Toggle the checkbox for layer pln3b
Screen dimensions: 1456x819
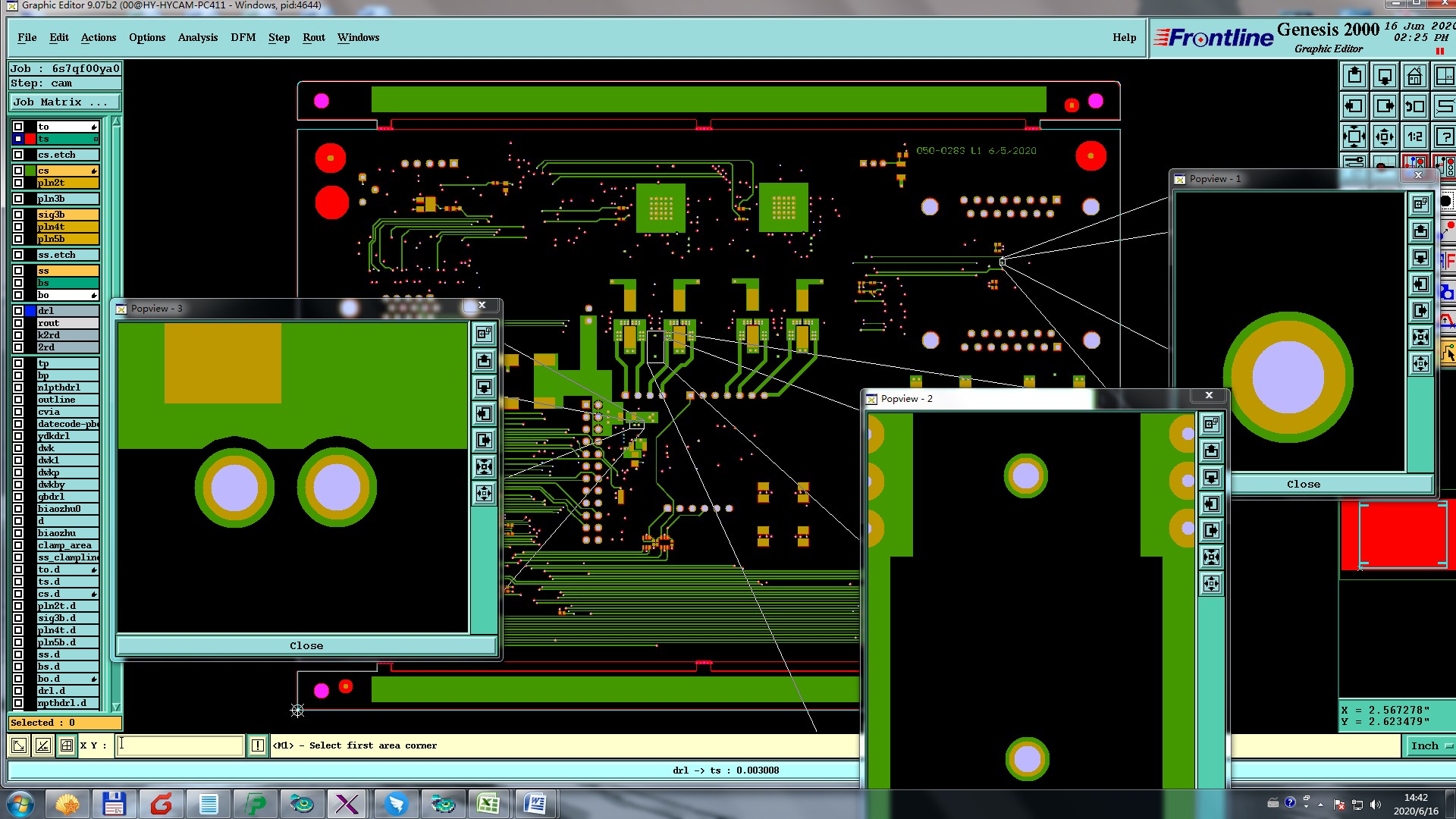click(18, 199)
